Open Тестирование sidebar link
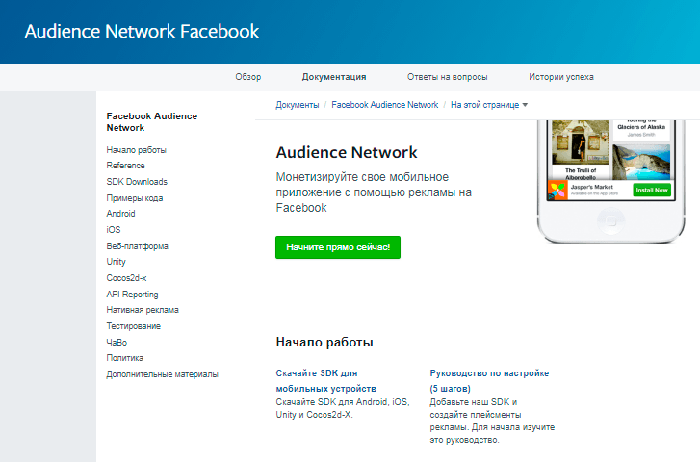700x462 pixels. pos(133,326)
